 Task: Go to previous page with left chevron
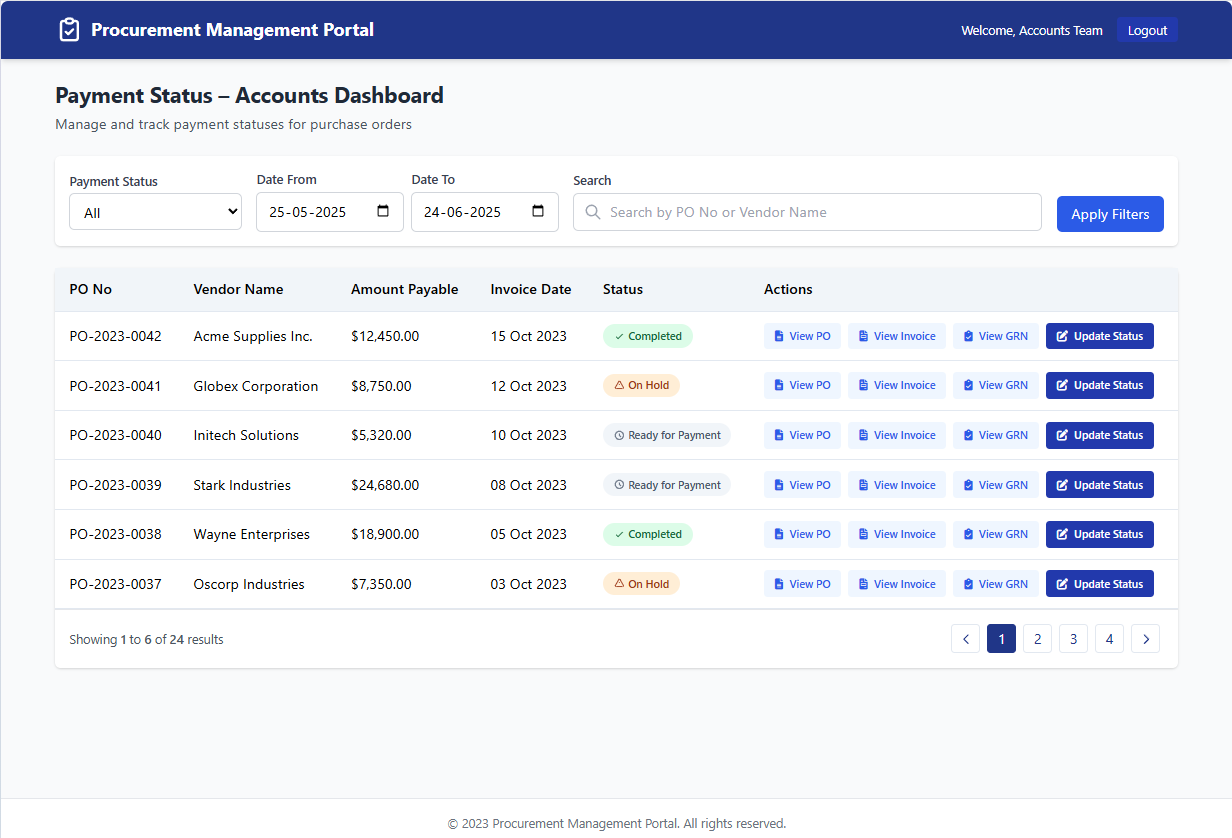click(965, 638)
